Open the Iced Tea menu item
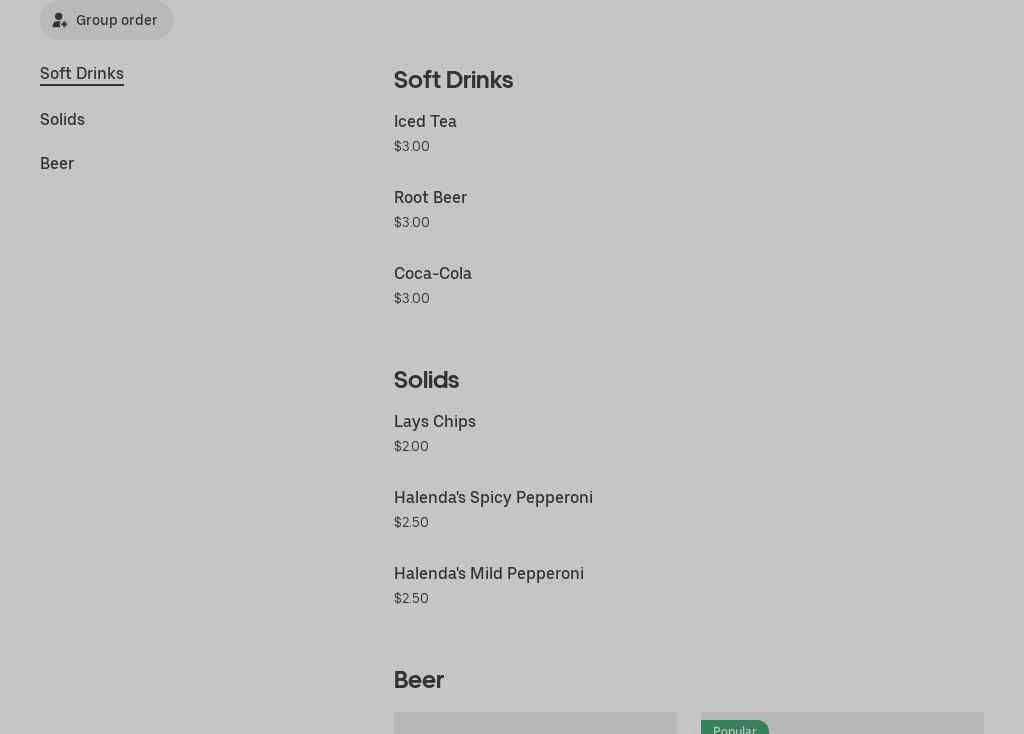This screenshot has height=734, width=1024. pyautogui.click(x=425, y=121)
